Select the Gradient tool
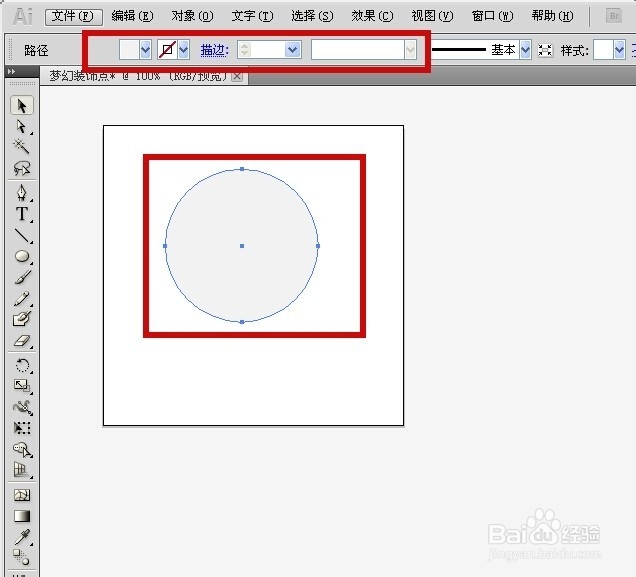Image resolution: width=636 pixels, height=577 pixels. [21, 516]
